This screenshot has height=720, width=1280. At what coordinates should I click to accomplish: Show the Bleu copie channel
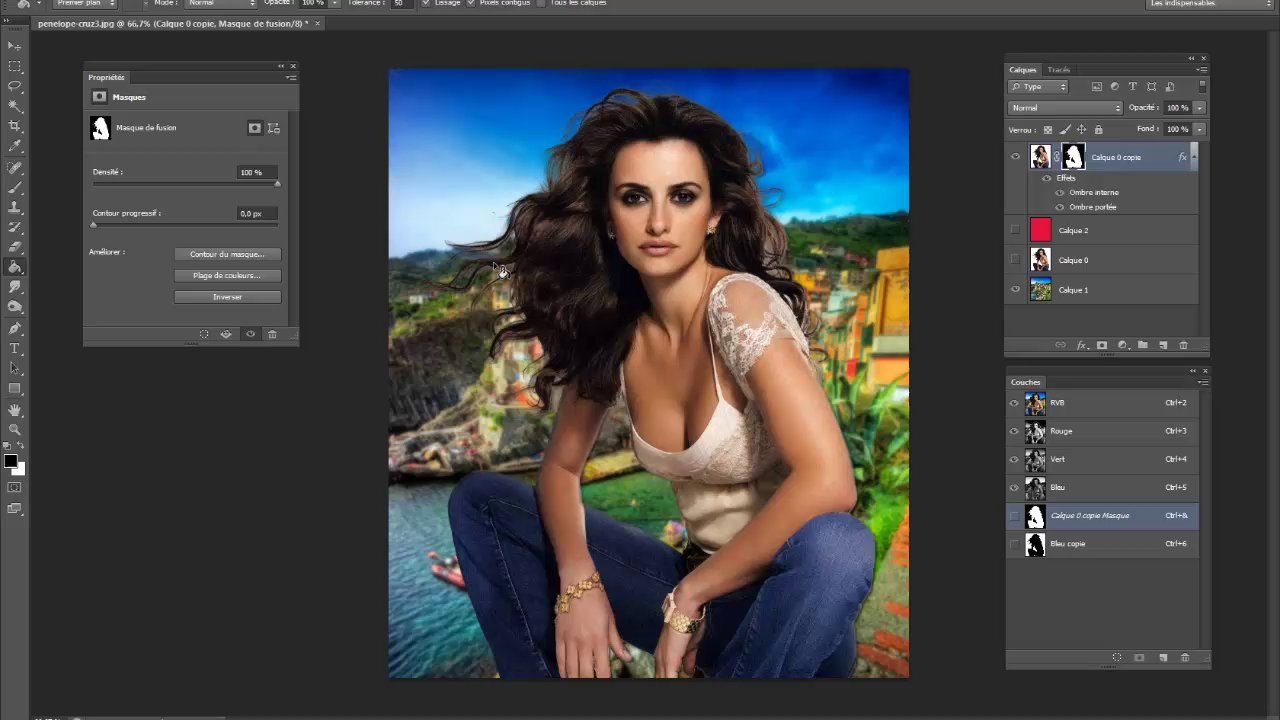1014,544
